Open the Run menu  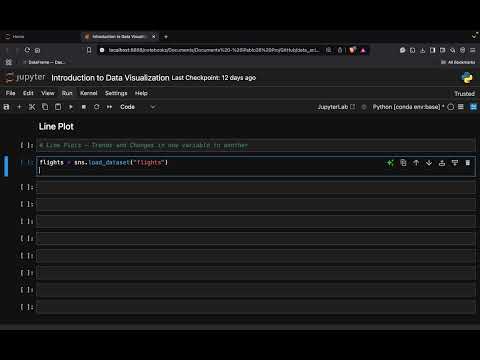(67, 93)
